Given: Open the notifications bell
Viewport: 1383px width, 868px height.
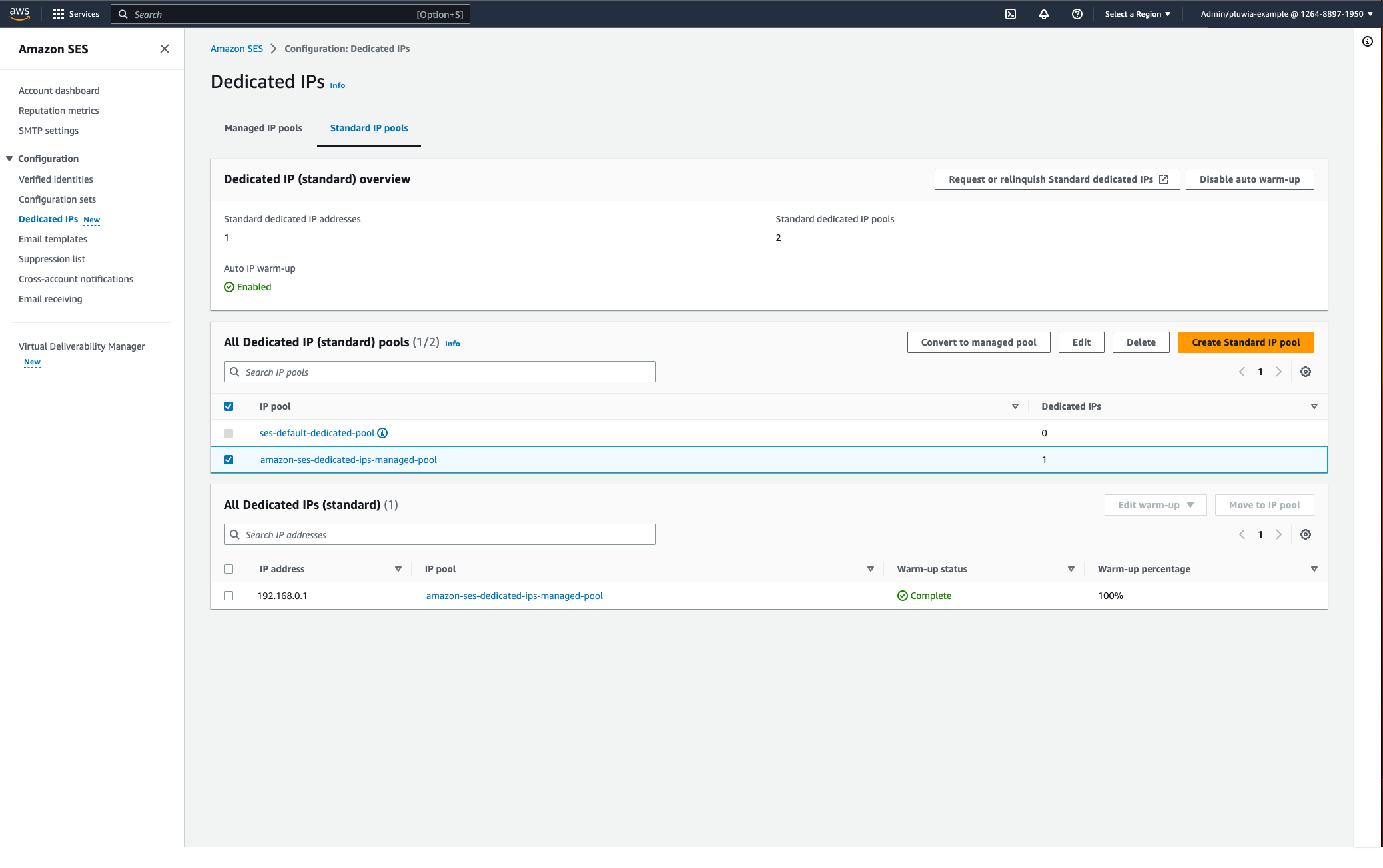Looking at the screenshot, I should click(1044, 13).
